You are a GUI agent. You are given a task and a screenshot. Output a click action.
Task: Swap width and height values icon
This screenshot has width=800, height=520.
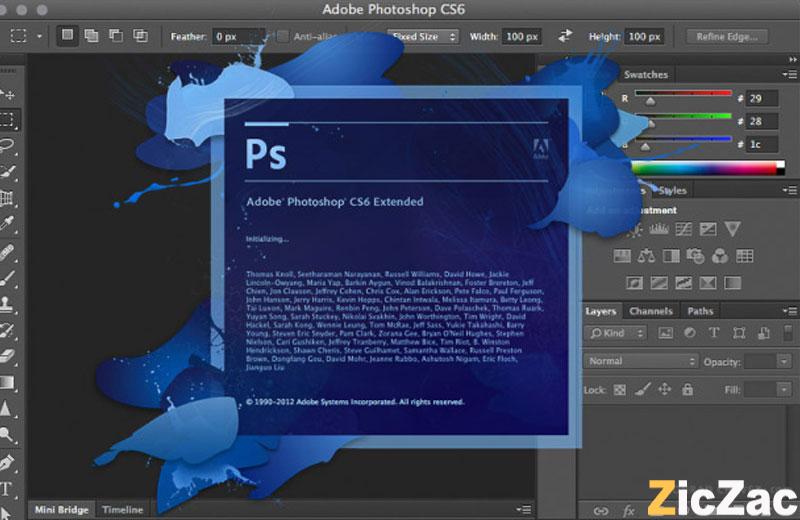click(565, 36)
